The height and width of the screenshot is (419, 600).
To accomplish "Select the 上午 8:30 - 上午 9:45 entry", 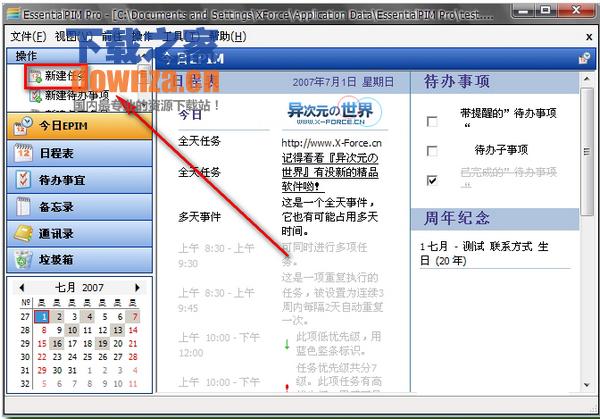I will point(216,300).
